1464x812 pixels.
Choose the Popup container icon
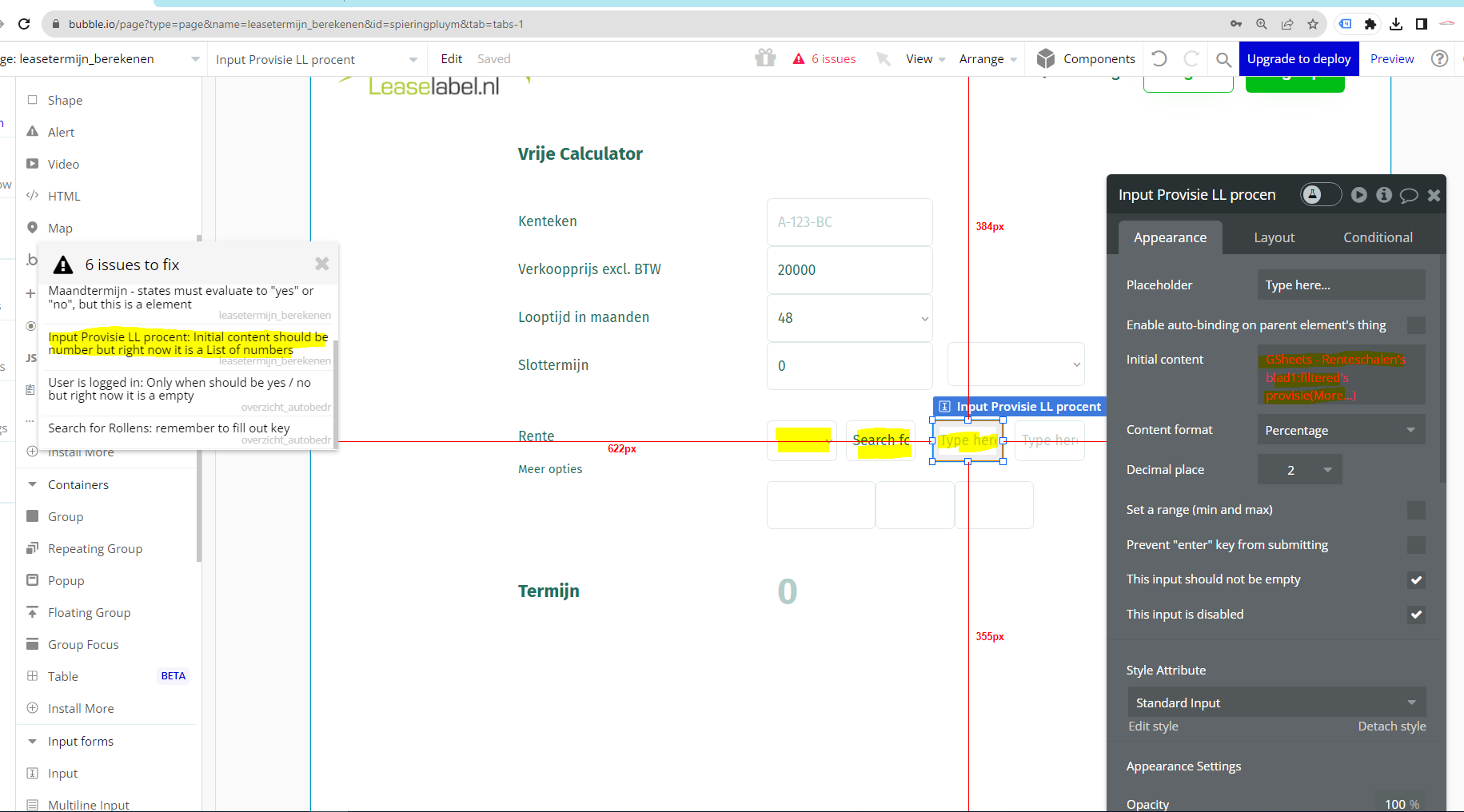[33, 580]
